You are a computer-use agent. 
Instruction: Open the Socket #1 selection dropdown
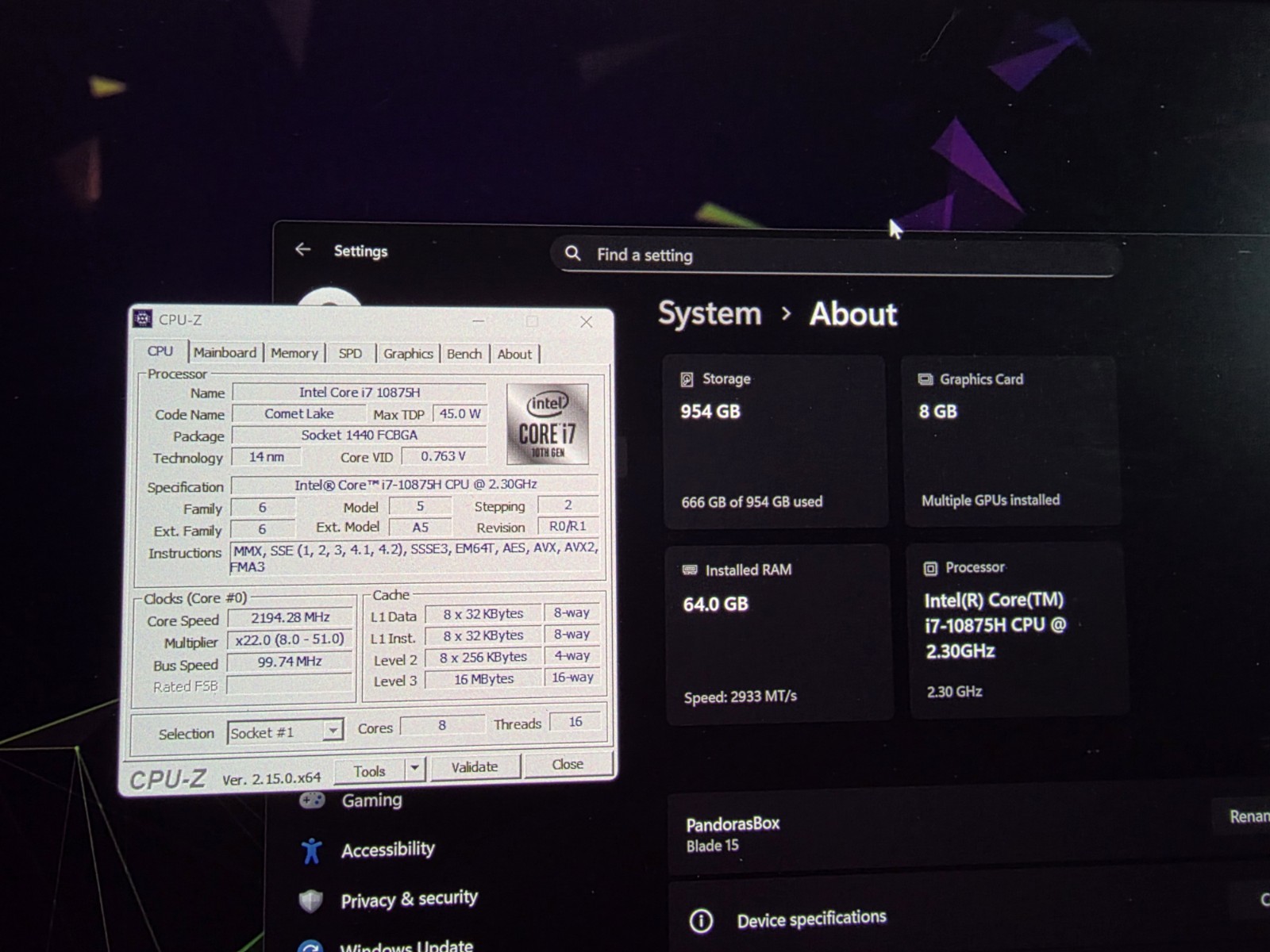[x=285, y=731]
